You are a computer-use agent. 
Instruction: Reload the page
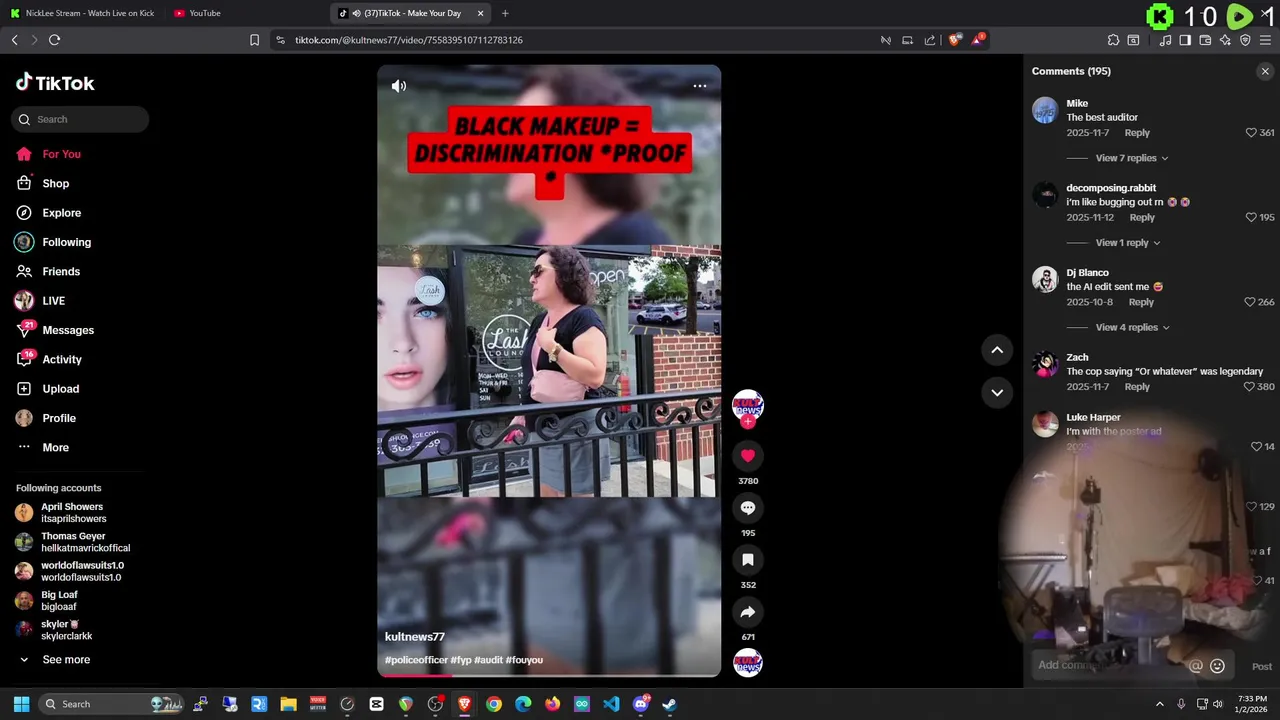coord(54,40)
